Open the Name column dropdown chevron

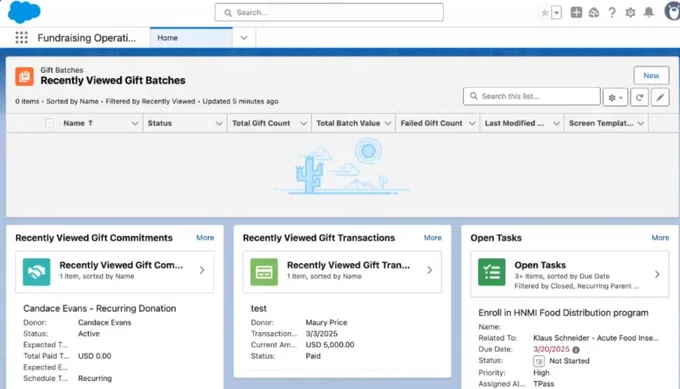135,124
